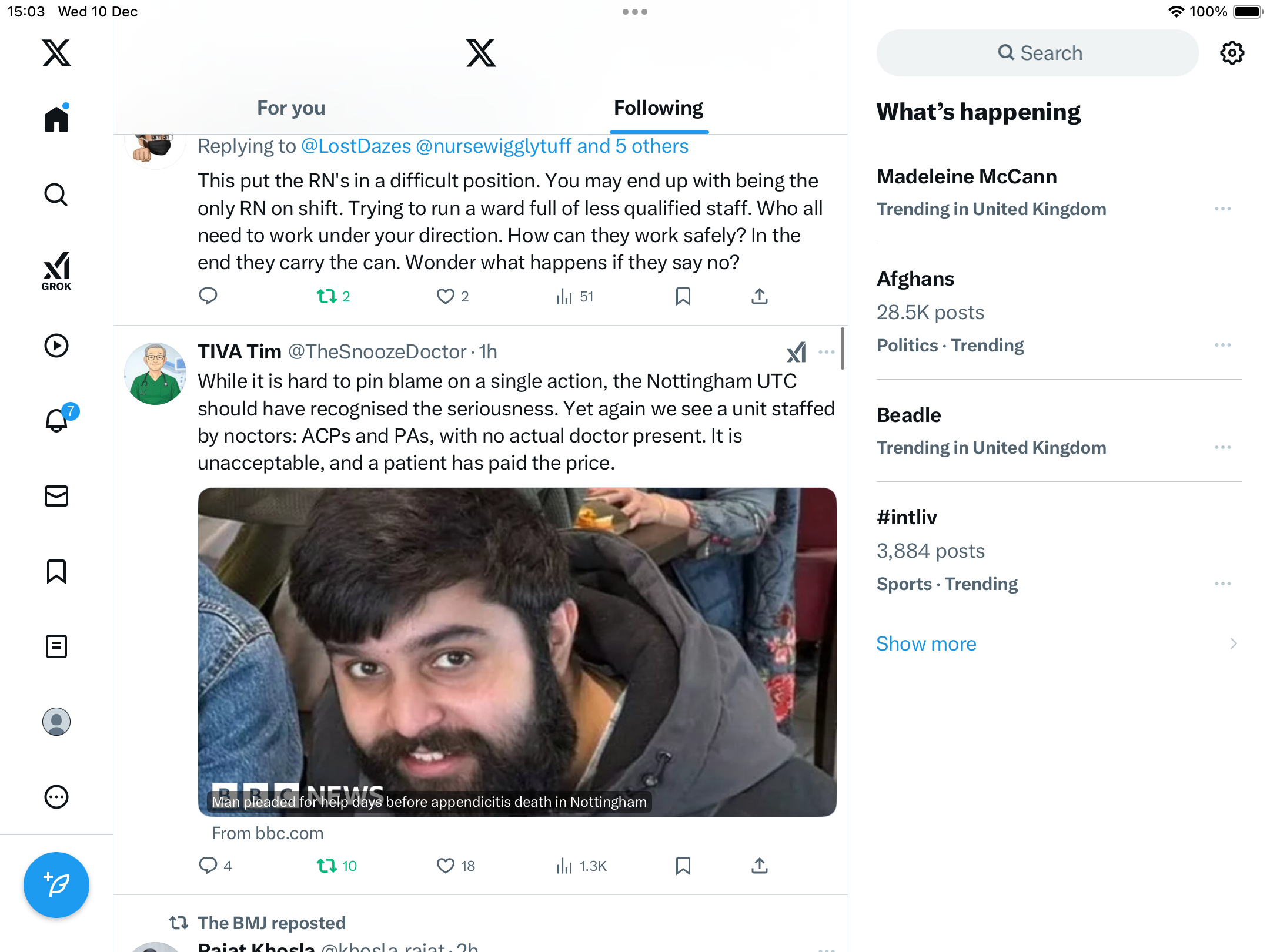Open Bookmarks in the left sidebar
This screenshot has width=1270, height=952.
56,571
